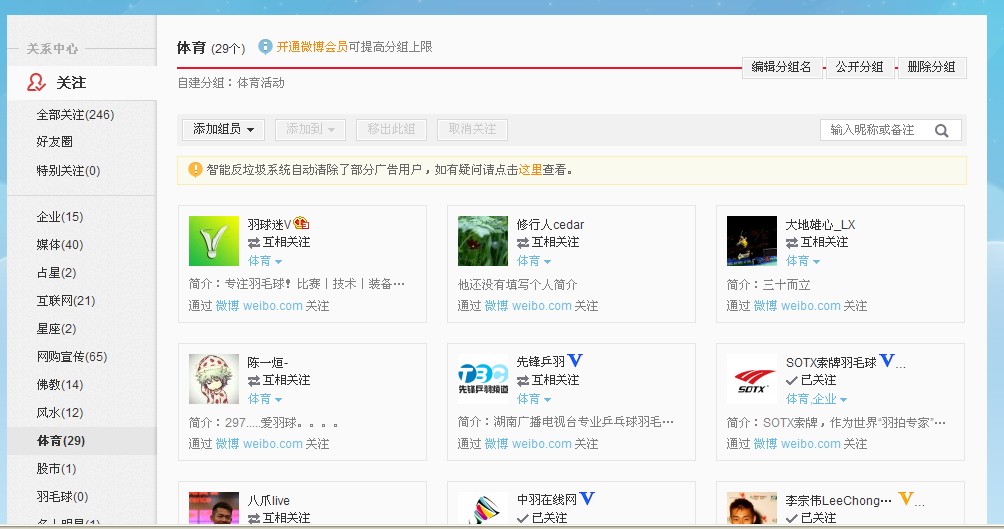Open 羽球迷V green avatar
Image resolution: width=1004 pixels, height=529 pixels.
click(214, 241)
